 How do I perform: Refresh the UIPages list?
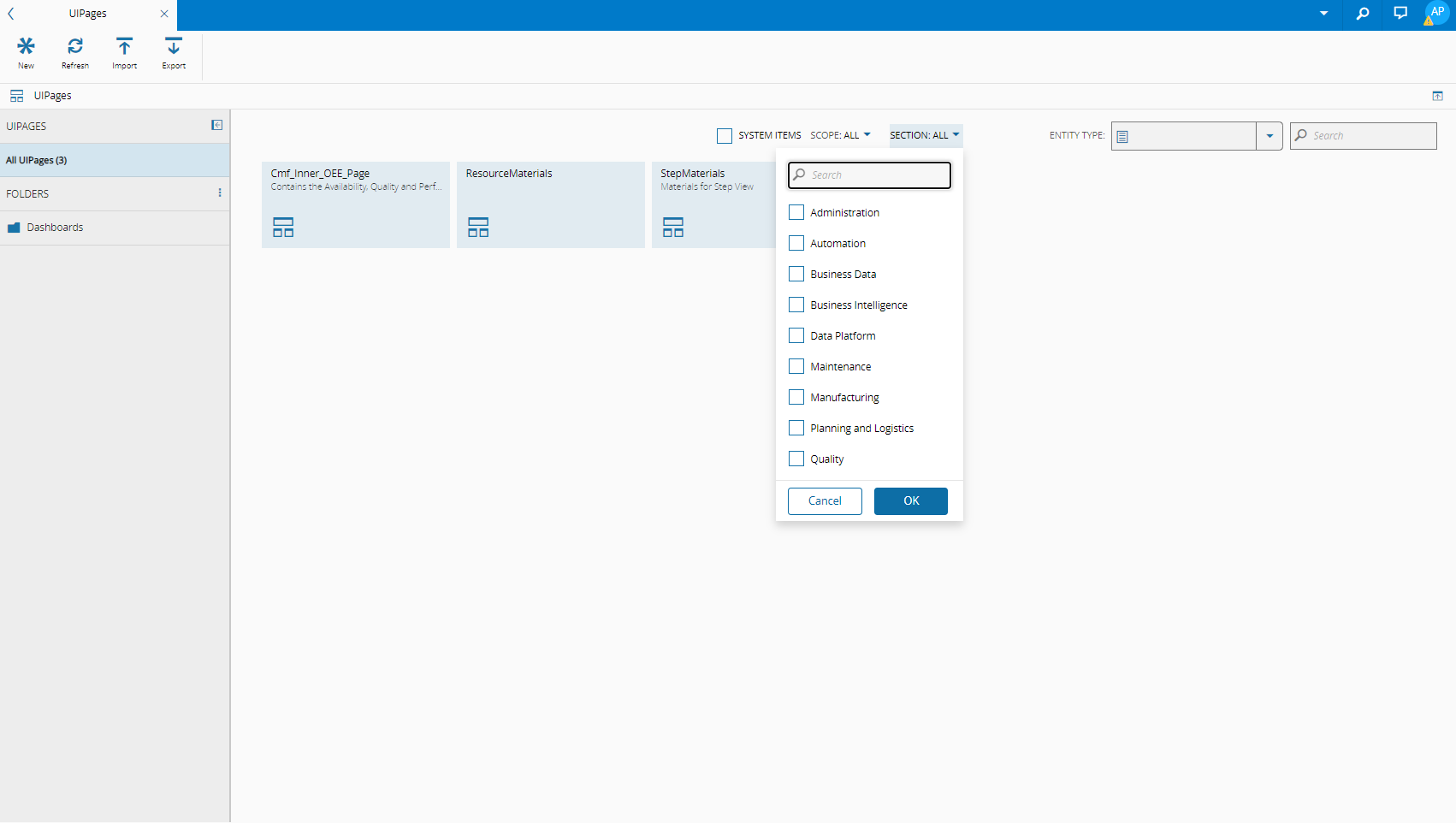pos(75,46)
